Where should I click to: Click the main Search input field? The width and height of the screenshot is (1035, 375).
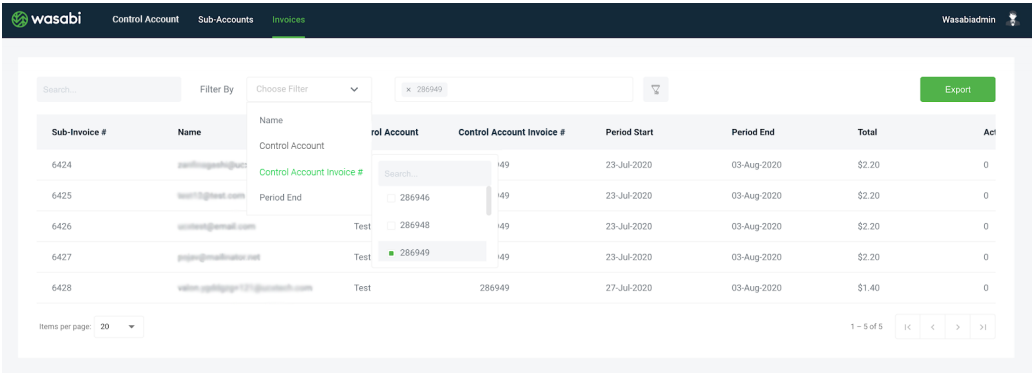click(109, 90)
